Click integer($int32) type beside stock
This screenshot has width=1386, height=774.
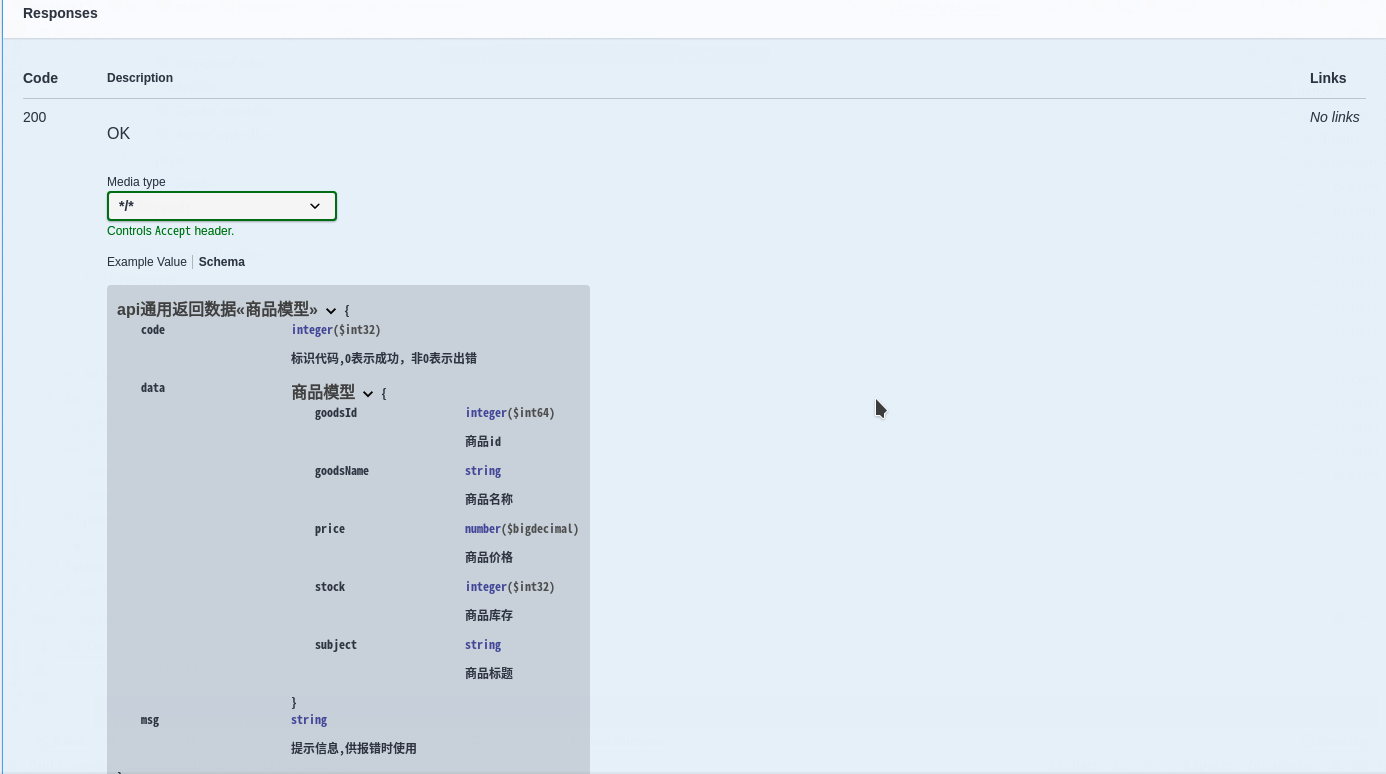tap(510, 586)
